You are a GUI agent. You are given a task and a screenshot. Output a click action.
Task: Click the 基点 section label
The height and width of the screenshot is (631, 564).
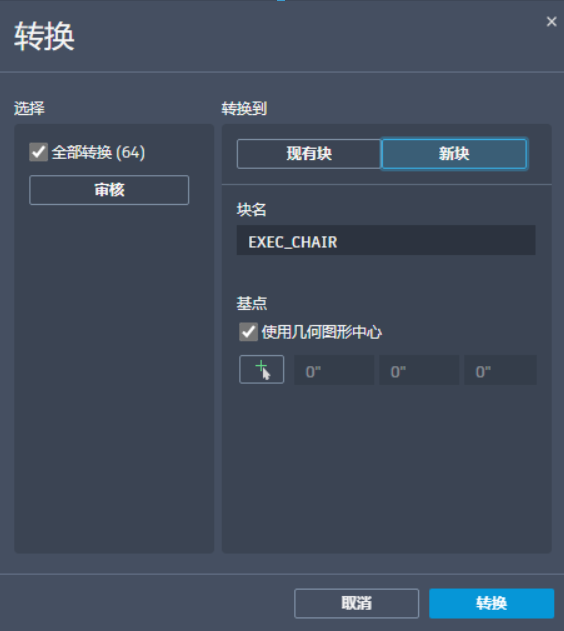coord(252,303)
